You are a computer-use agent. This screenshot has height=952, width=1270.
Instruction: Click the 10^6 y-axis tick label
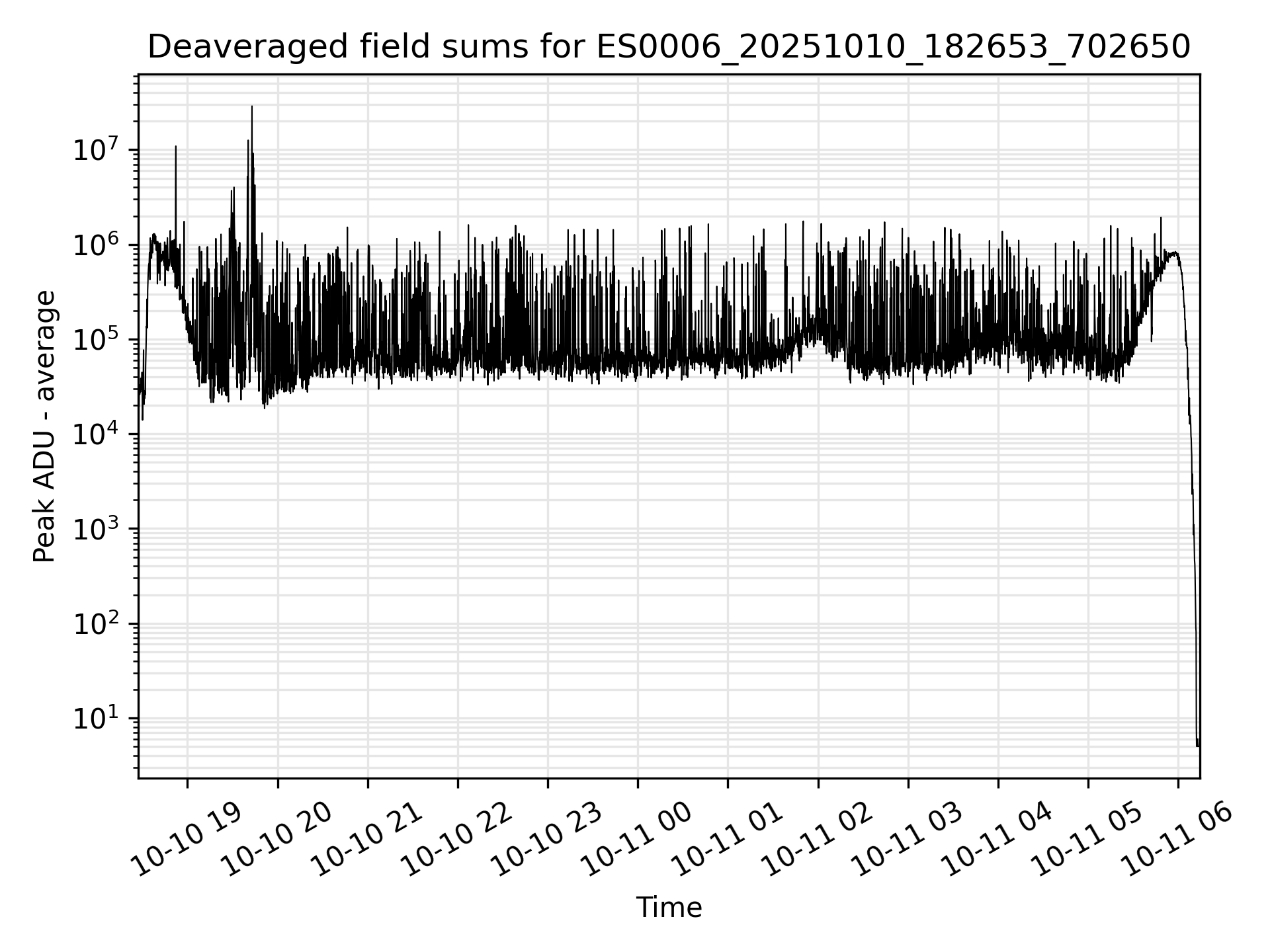coord(95,245)
